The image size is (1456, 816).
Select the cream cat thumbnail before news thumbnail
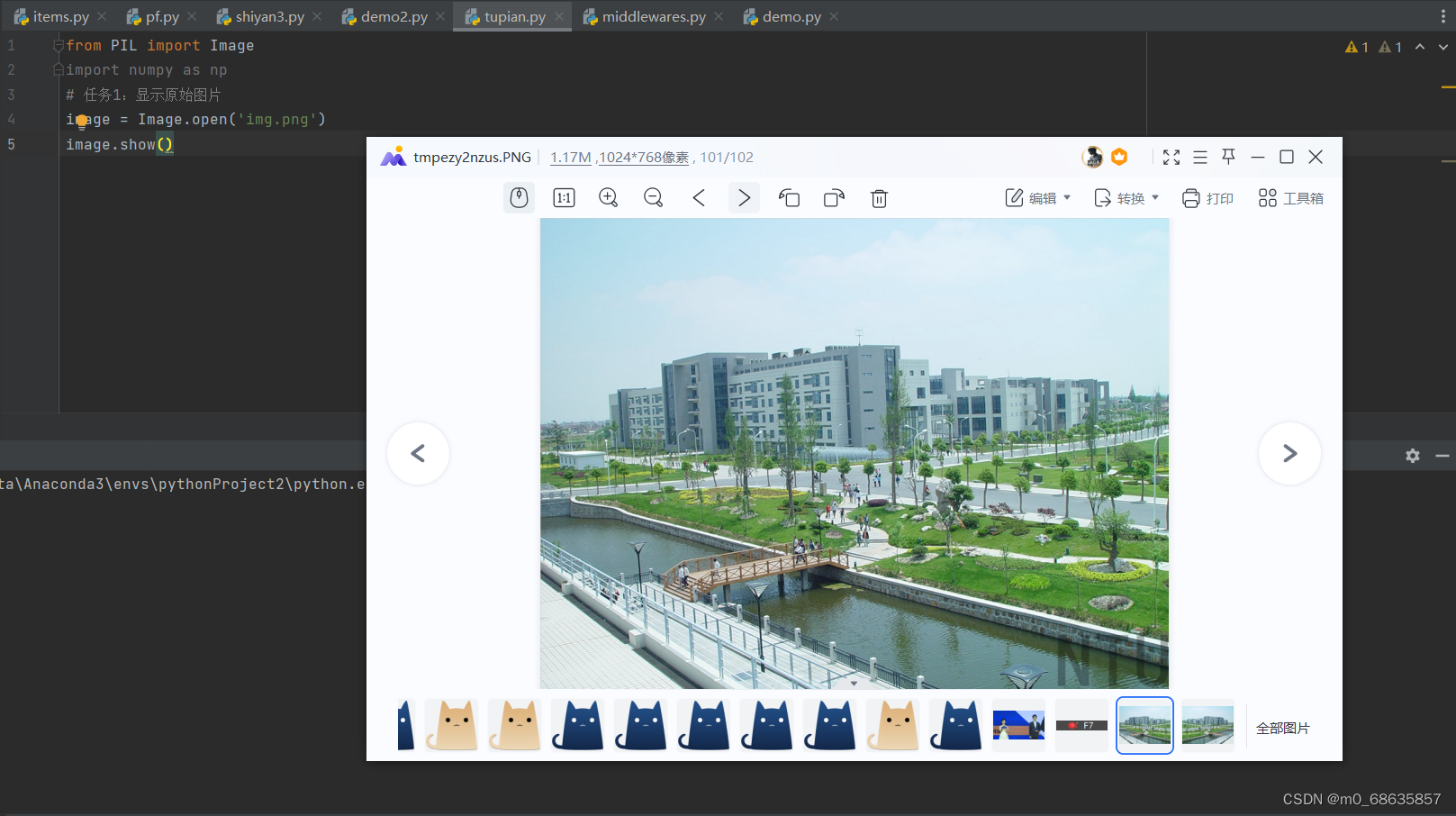pos(892,725)
